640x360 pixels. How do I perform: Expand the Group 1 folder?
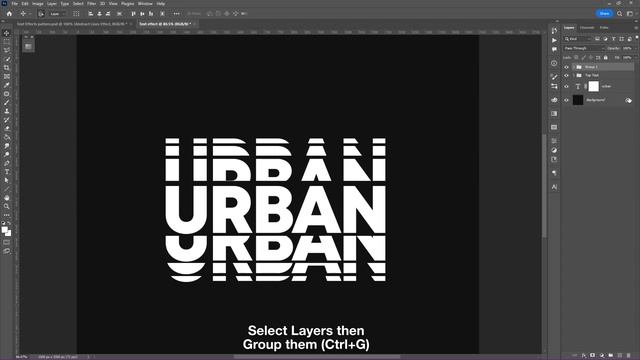tap(573, 67)
